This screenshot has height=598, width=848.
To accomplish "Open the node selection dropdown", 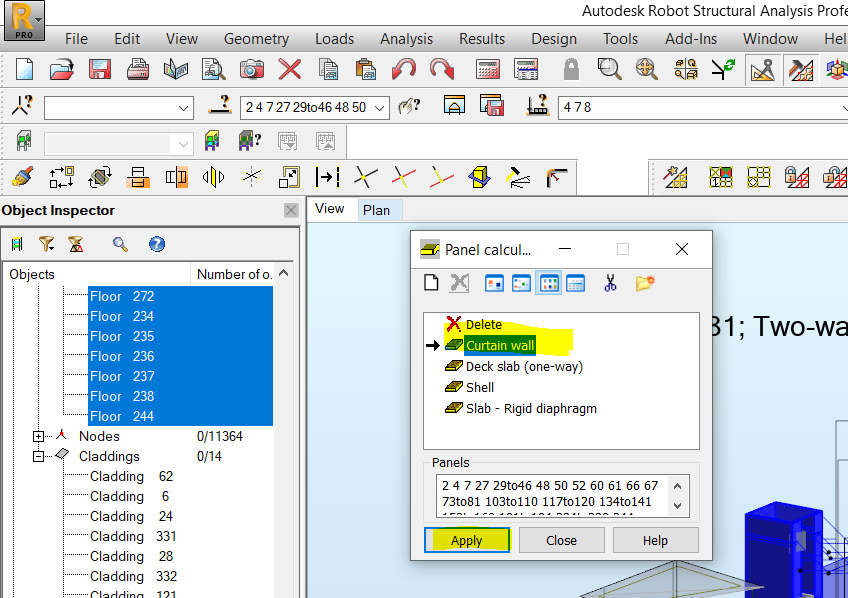I will pos(183,108).
